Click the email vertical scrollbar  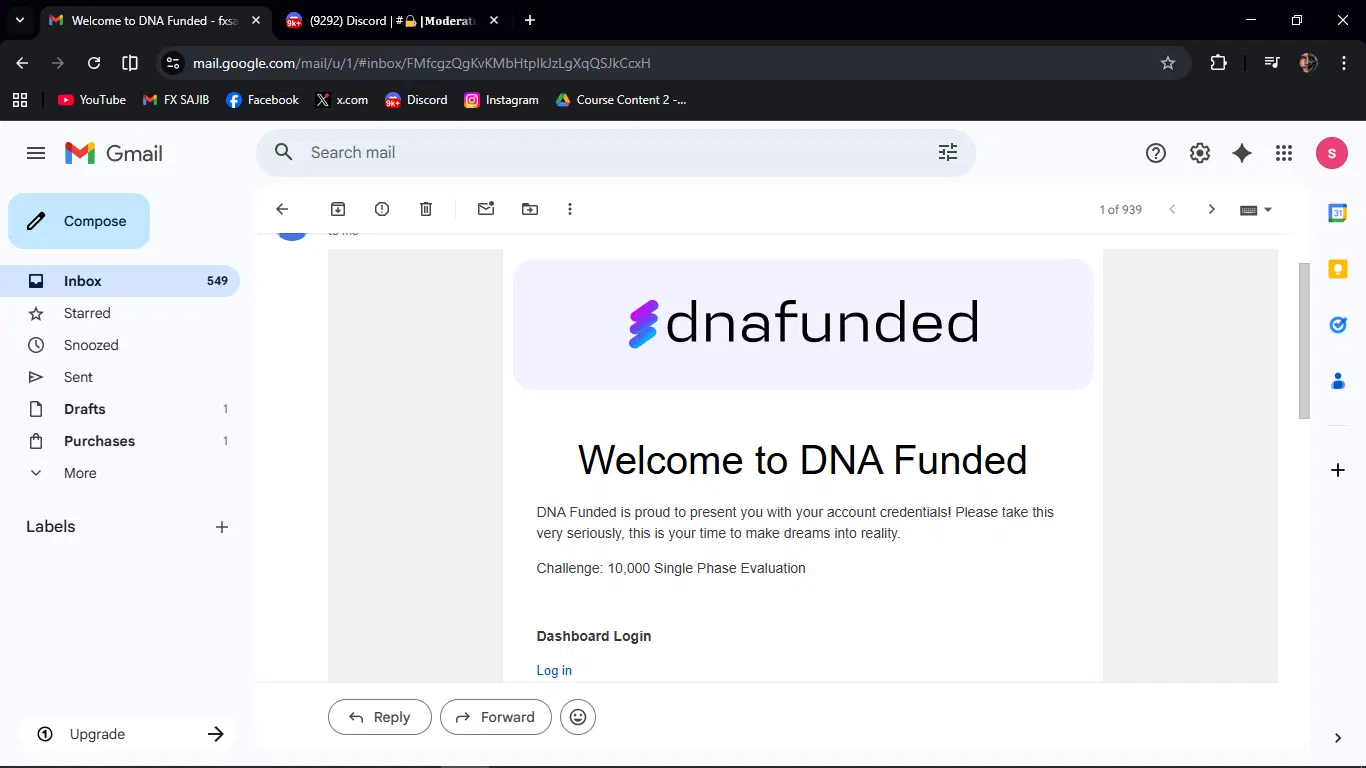click(x=1304, y=341)
